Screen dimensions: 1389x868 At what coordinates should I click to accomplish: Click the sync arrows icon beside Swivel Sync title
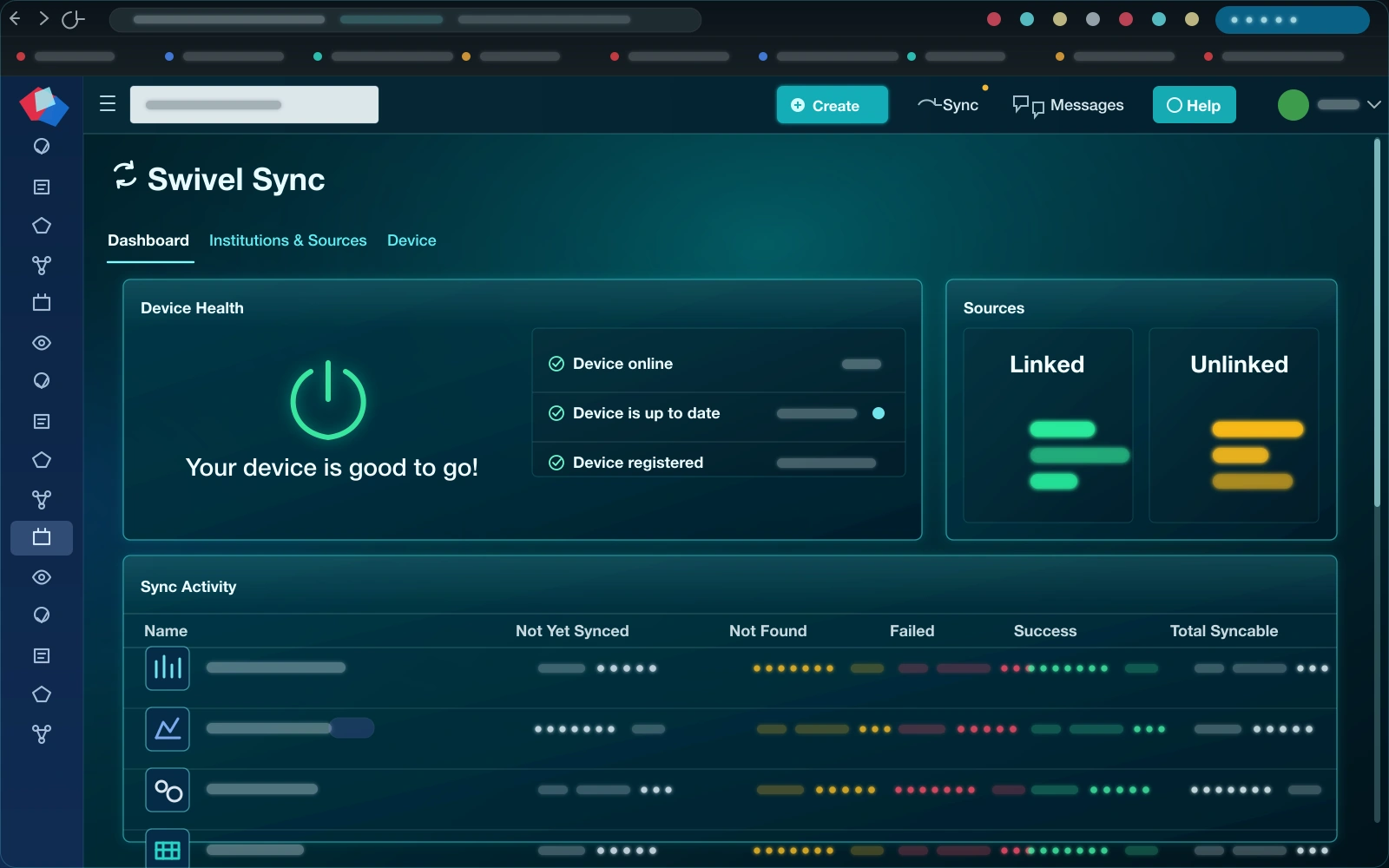(125, 174)
